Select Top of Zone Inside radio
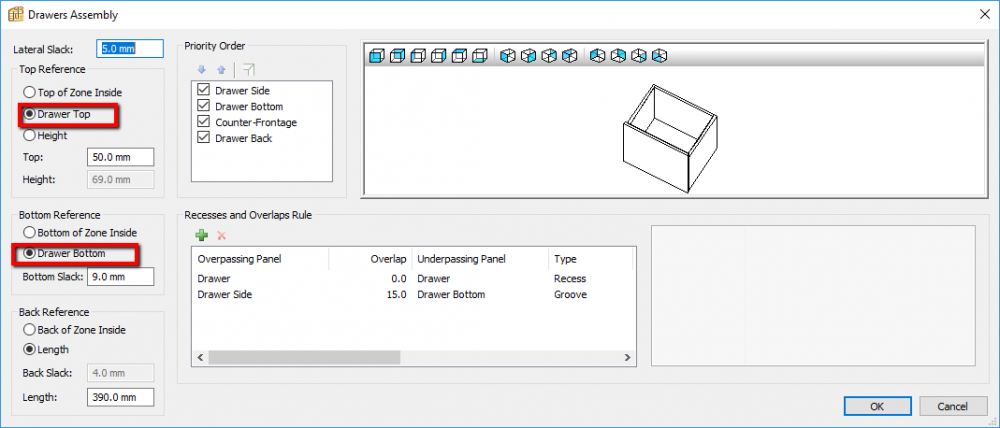This screenshot has width=1000, height=428. coord(72,92)
